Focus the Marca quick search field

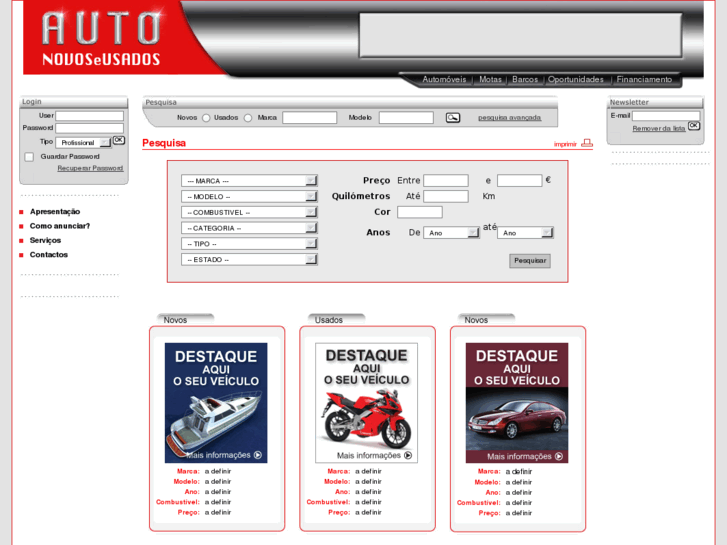pyautogui.click(x=310, y=118)
